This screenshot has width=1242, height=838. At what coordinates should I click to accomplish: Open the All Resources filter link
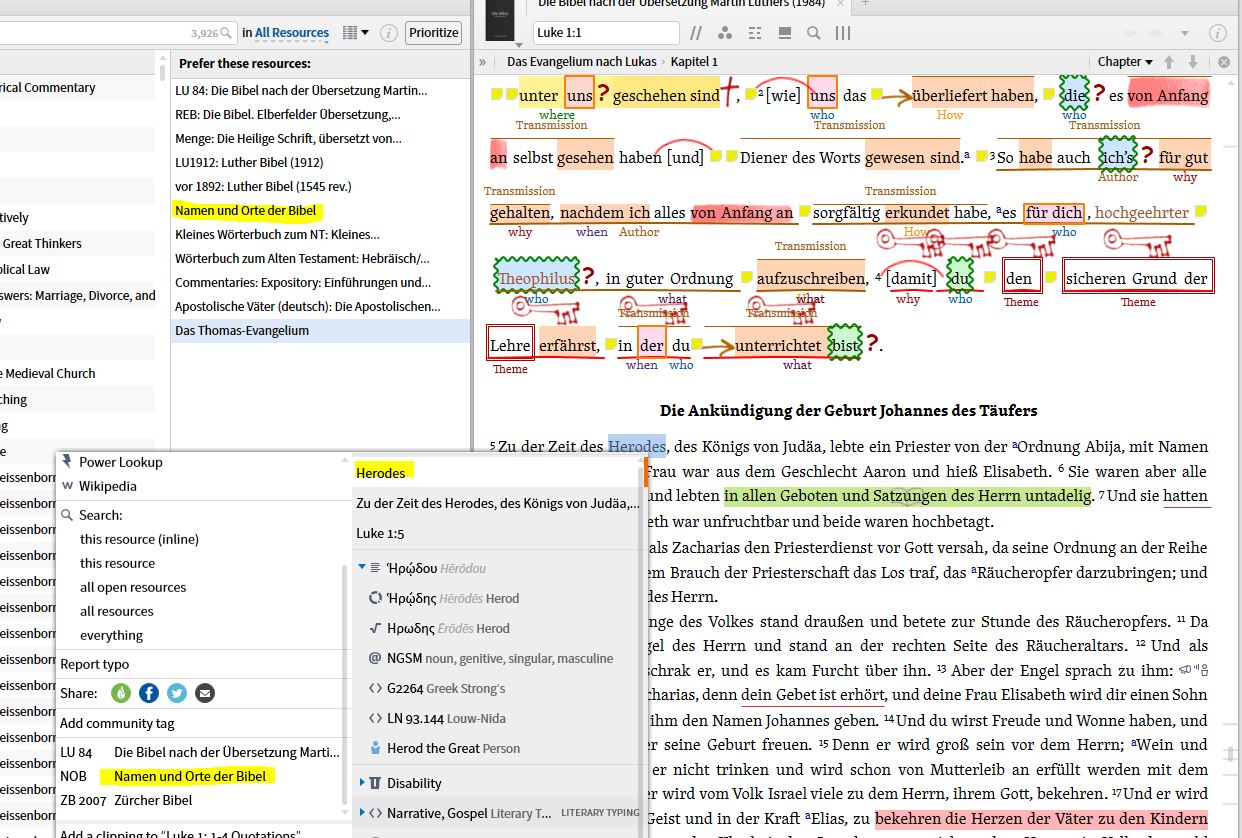[292, 33]
